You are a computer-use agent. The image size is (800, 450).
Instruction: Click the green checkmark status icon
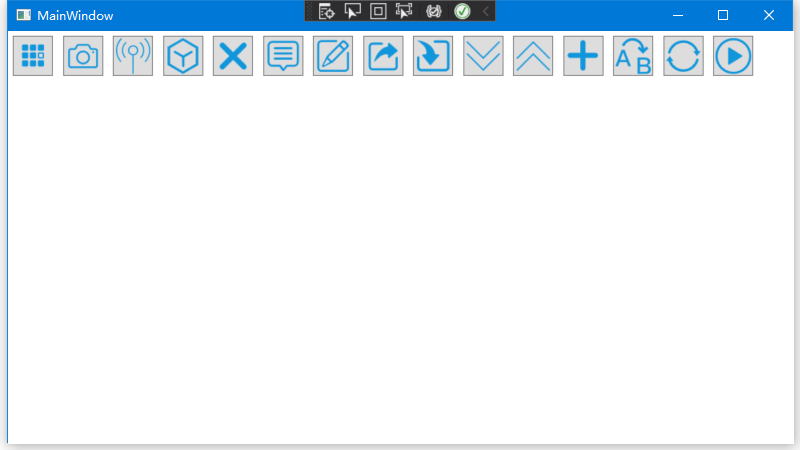tap(462, 11)
